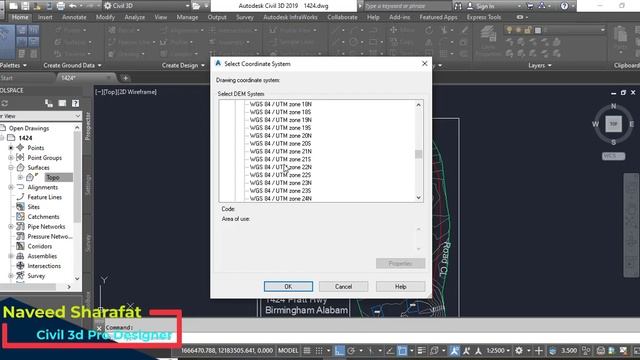
Task: Select Intersections in the Toolspace tree
Action: (44, 266)
